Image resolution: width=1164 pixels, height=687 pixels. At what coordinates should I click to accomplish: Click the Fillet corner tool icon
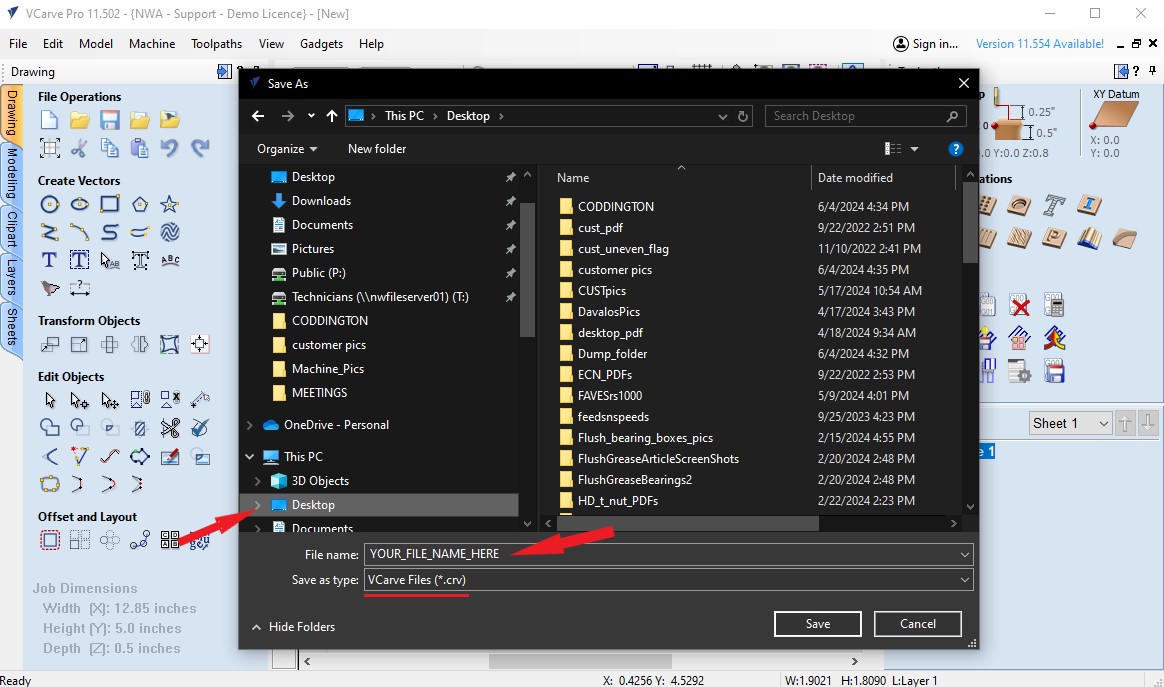tap(49, 456)
